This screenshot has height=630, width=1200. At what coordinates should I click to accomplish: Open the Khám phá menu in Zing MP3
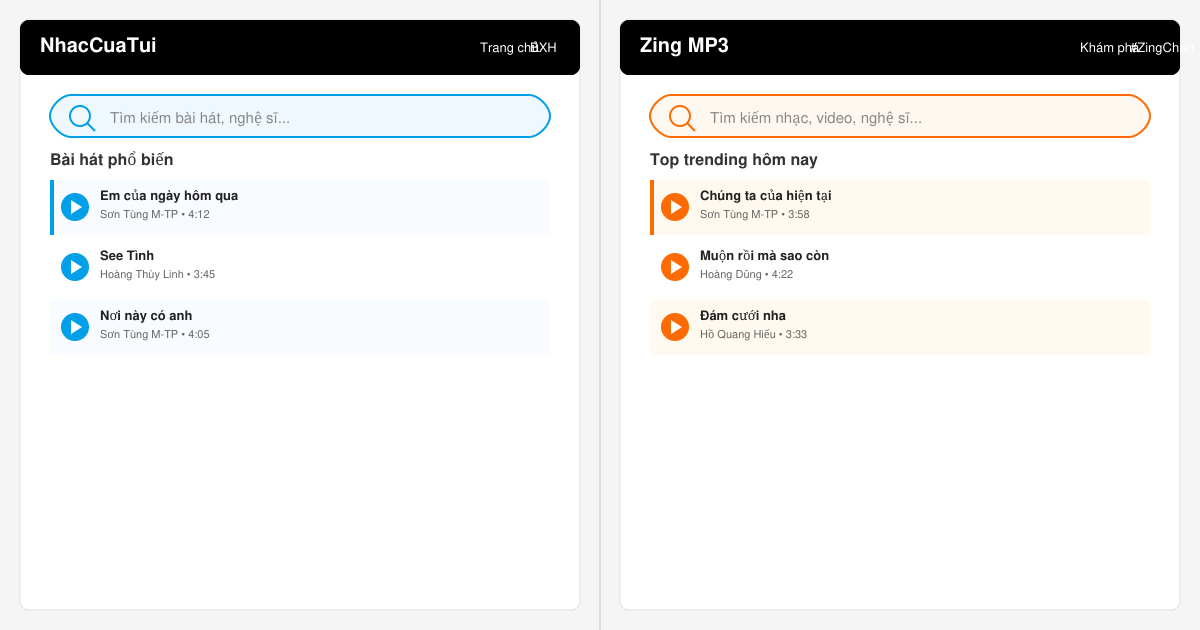pyautogui.click(x=1108, y=48)
